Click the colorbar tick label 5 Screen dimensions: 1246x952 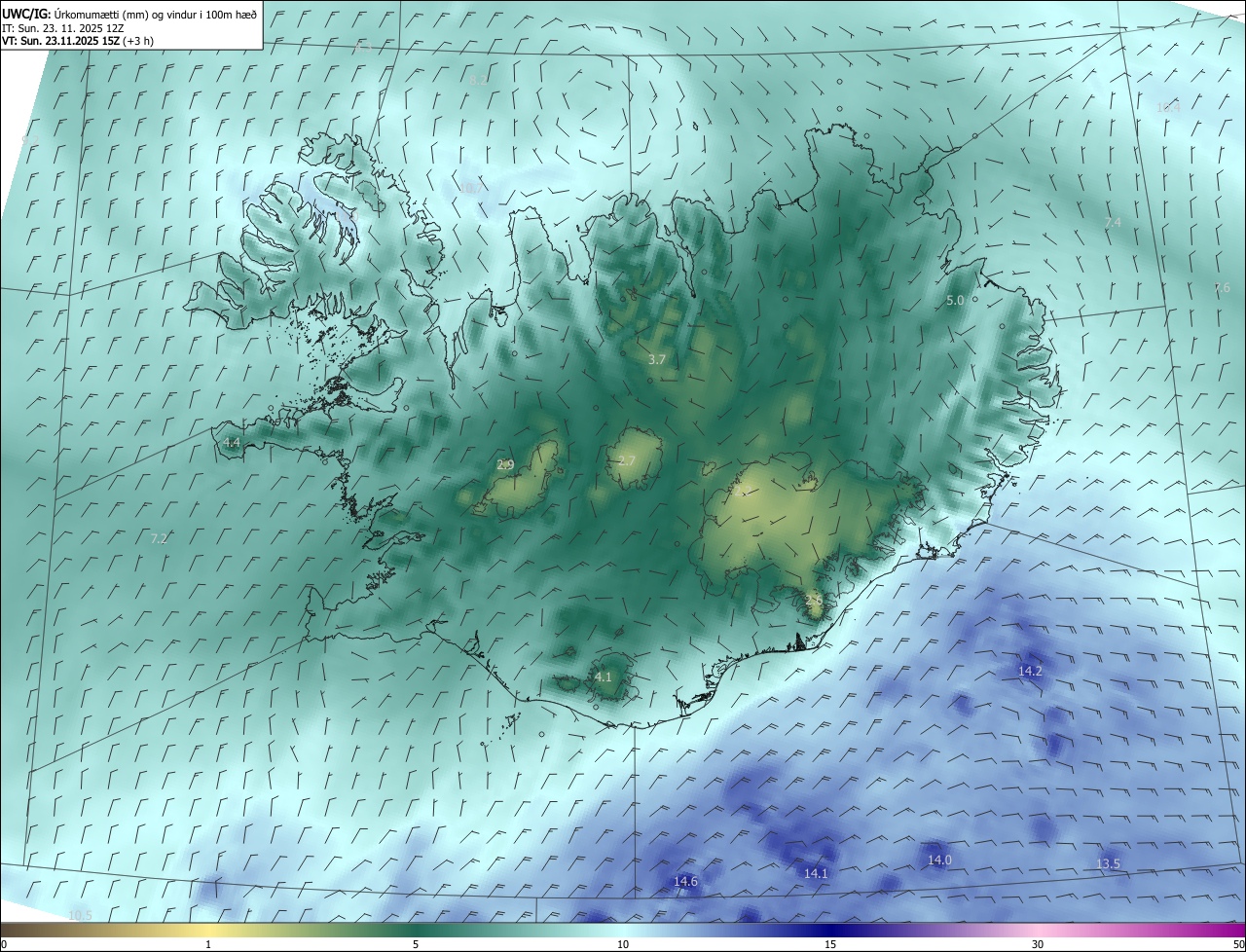tap(416, 944)
